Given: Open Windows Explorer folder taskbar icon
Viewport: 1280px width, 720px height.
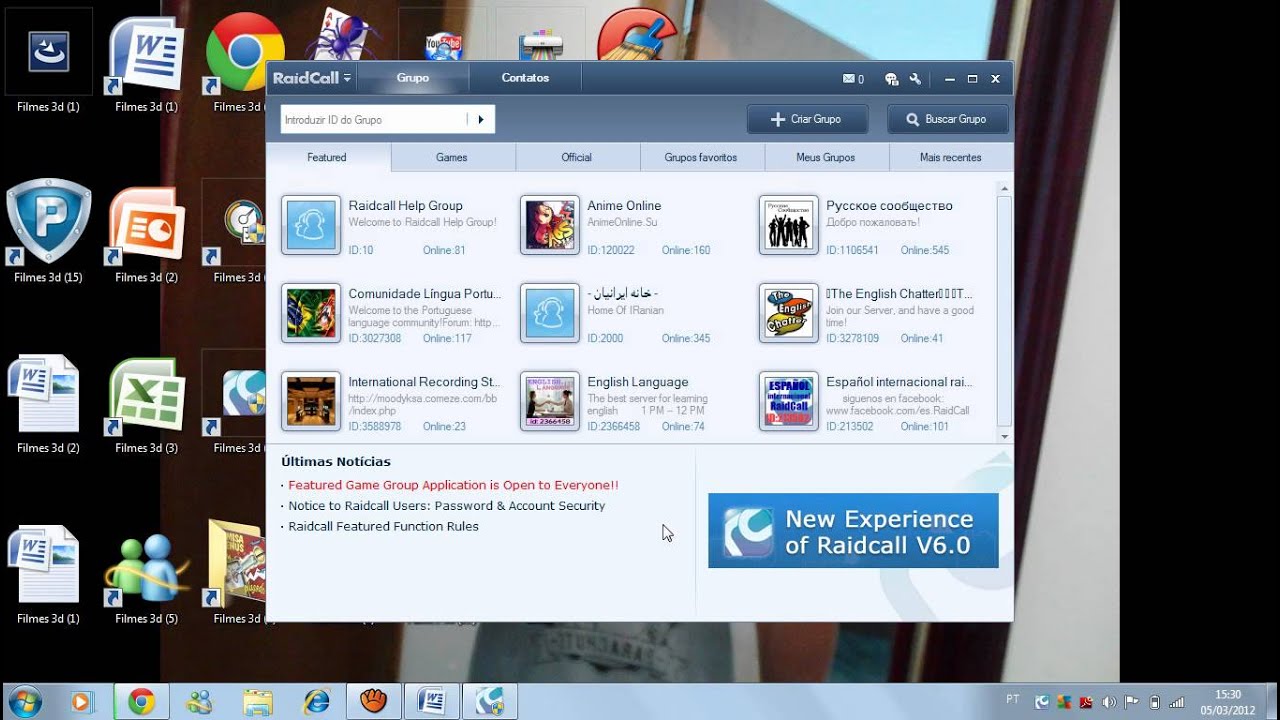Looking at the screenshot, I should [x=258, y=702].
